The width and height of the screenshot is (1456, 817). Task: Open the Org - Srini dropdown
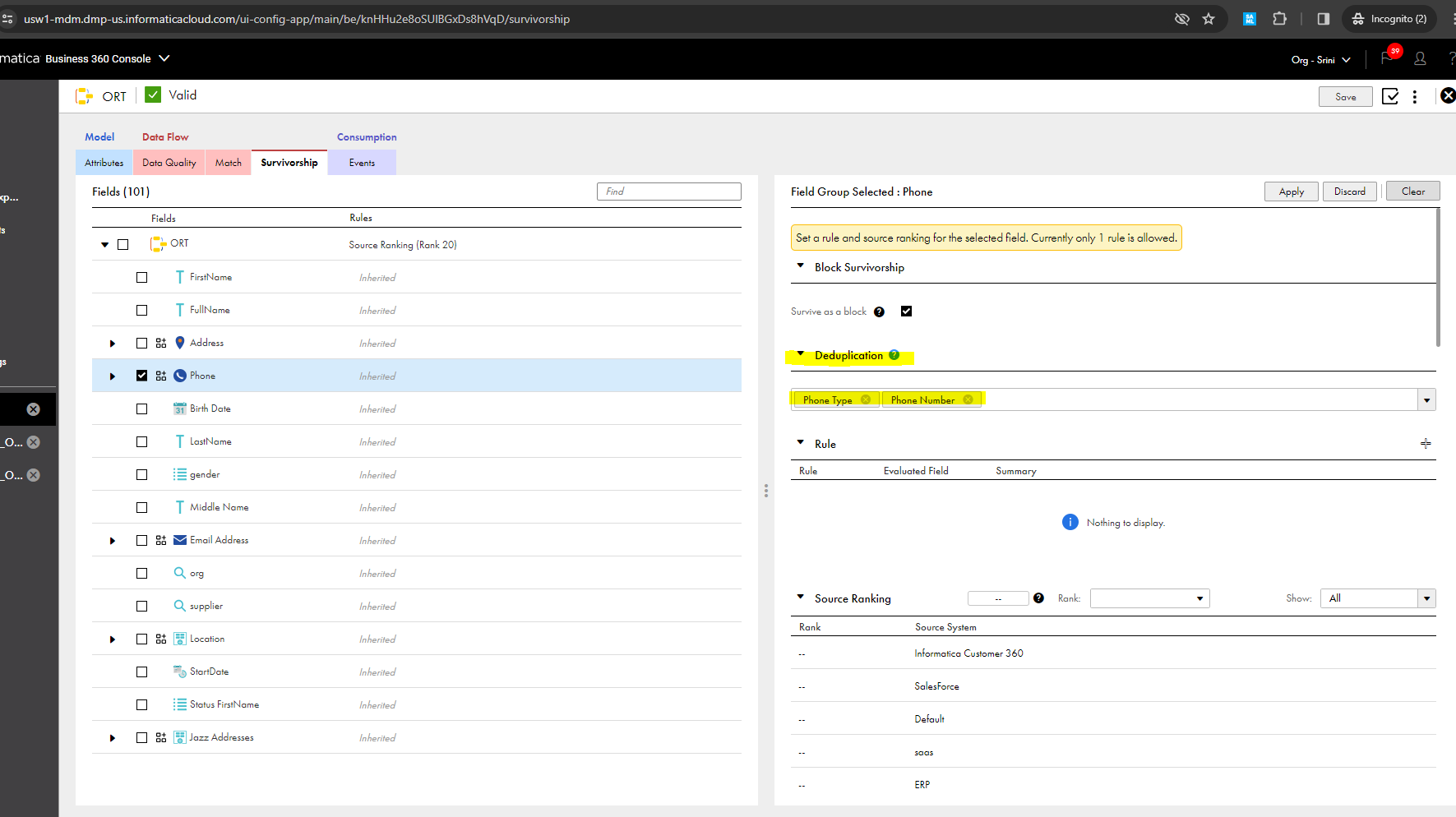pyautogui.click(x=1321, y=60)
